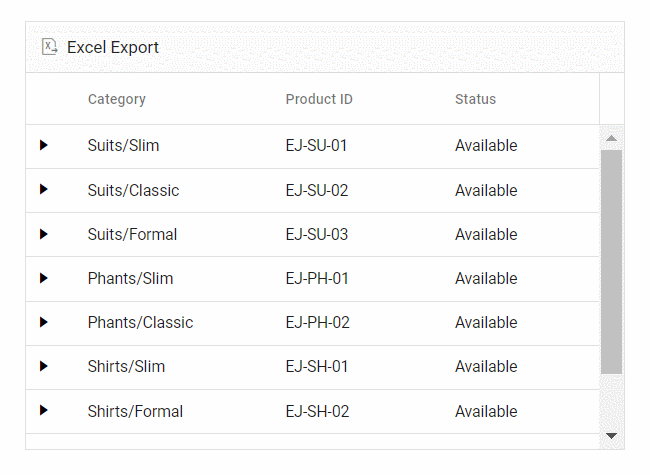Click the Excel Export icon
Screen dimensions: 650x475
click(x=49, y=47)
